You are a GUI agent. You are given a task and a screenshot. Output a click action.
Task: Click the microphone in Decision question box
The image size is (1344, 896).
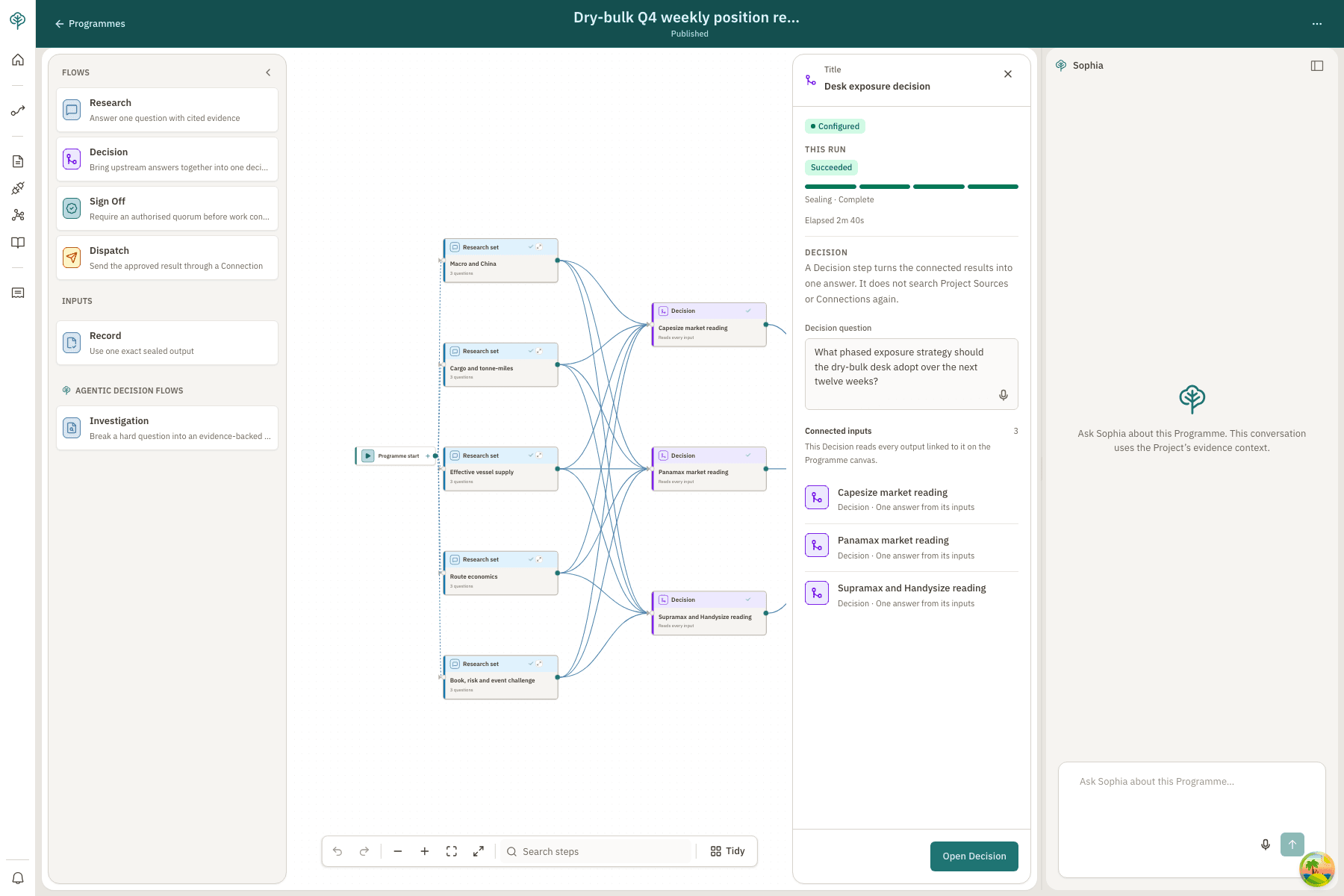coord(1004,395)
